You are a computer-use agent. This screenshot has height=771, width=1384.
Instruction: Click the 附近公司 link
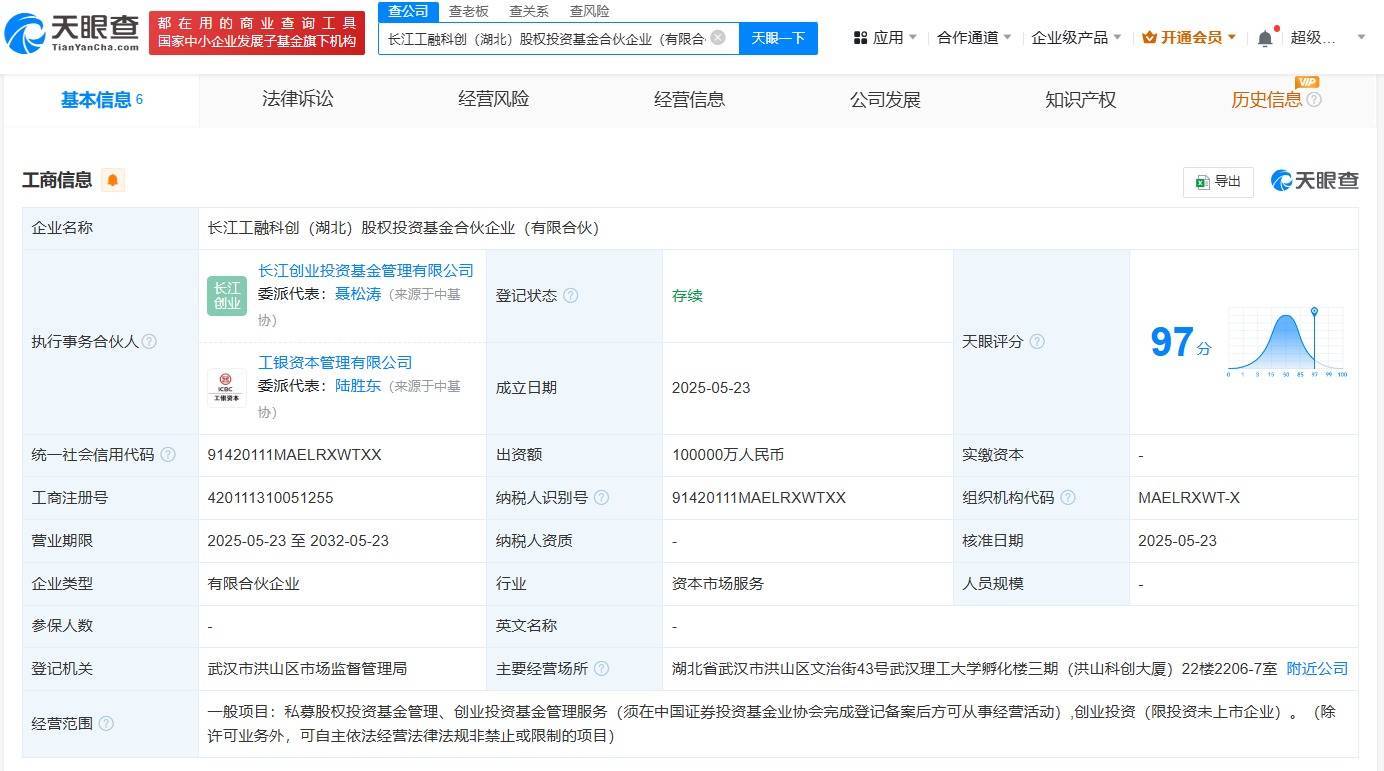click(1317, 669)
